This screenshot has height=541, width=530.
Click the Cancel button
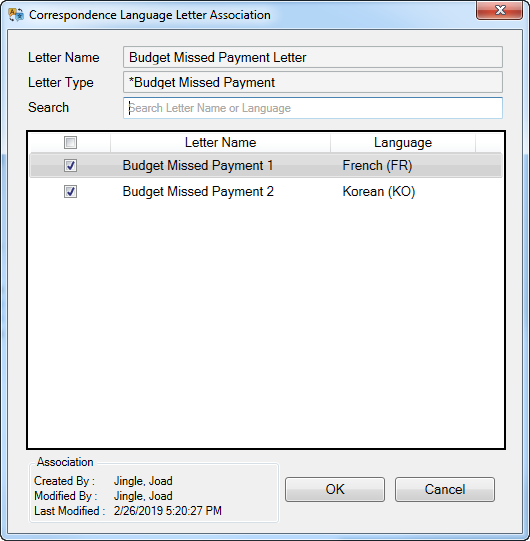tap(445, 489)
